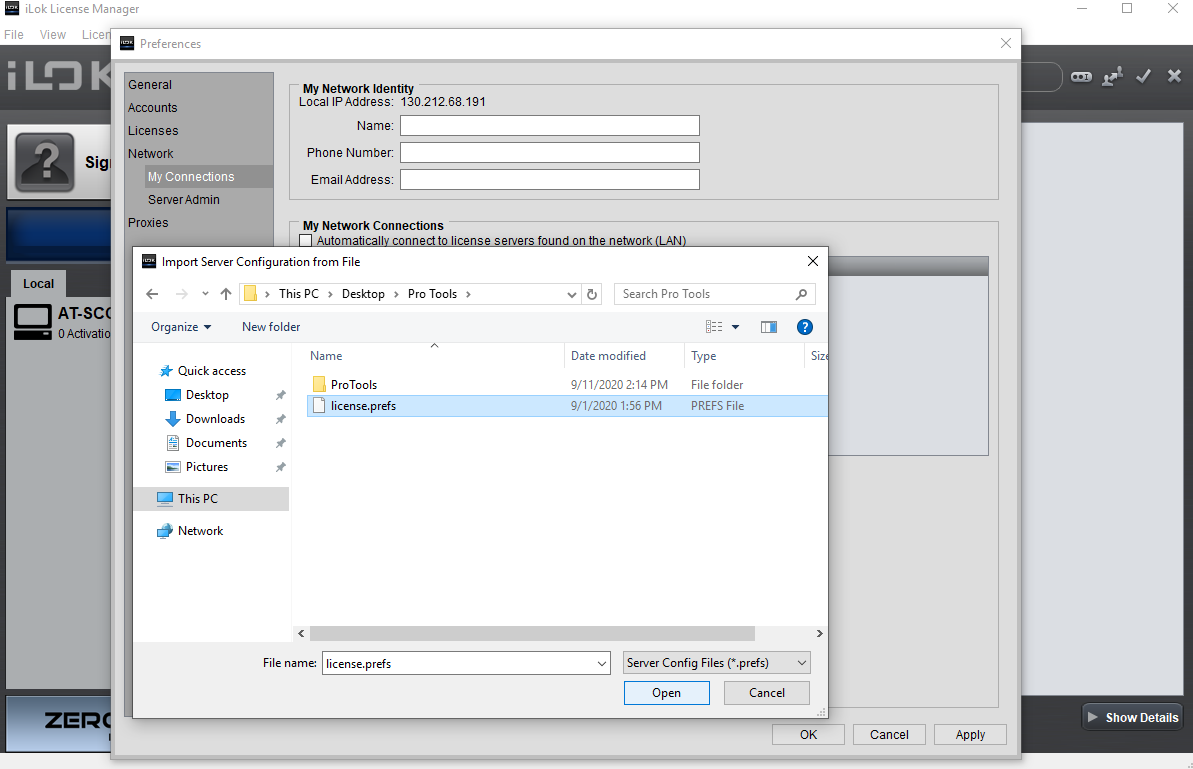Open Quick access in navigation pane
This screenshot has width=1193, height=769.
pyautogui.click(x=212, y=371)
